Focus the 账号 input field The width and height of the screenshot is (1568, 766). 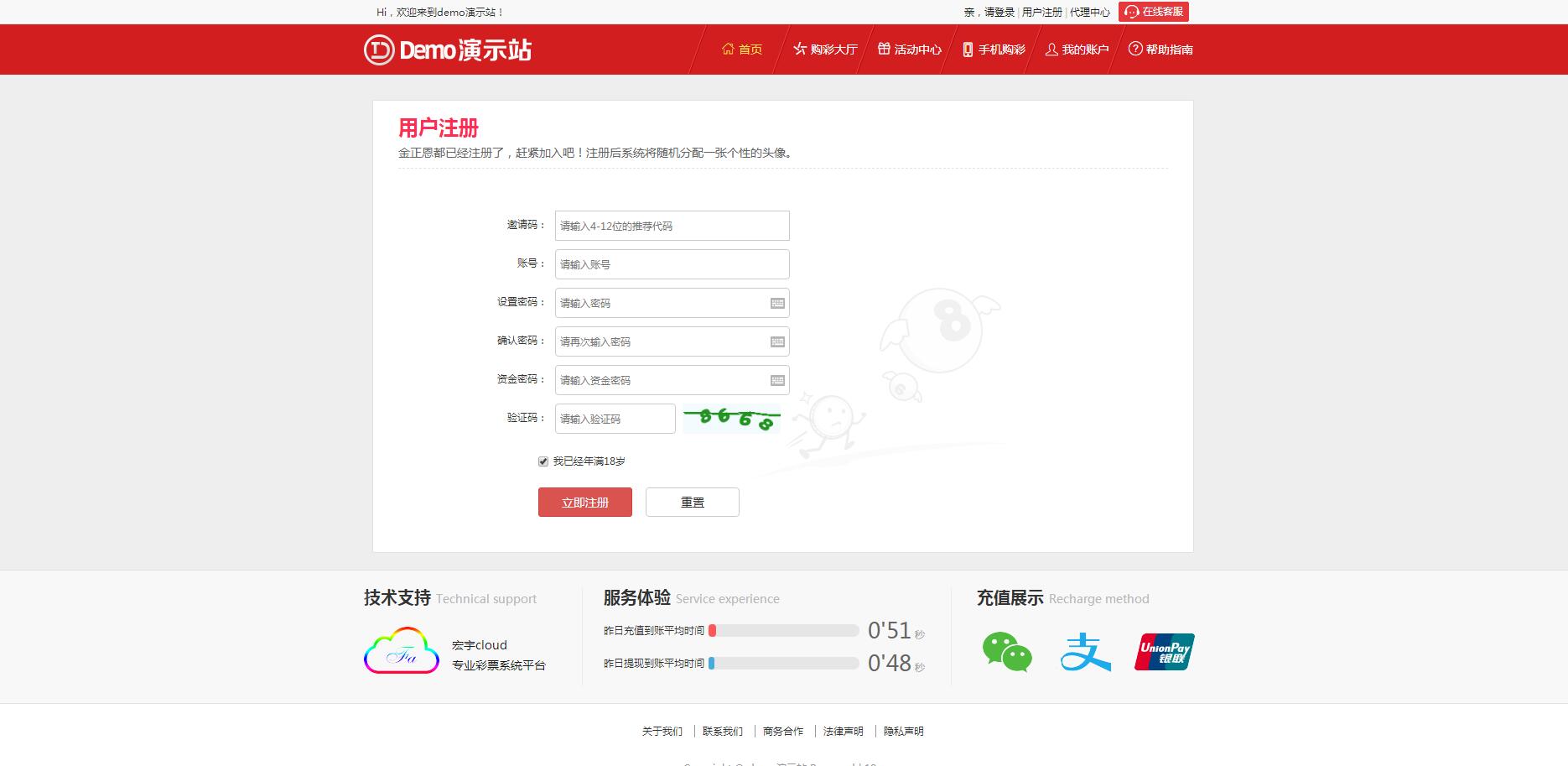tap(672, 264)
